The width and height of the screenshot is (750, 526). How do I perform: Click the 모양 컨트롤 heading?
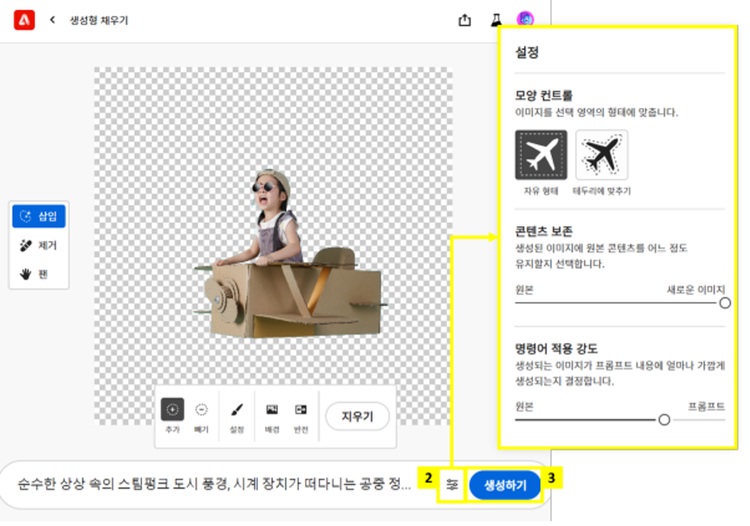click(543, 95)
